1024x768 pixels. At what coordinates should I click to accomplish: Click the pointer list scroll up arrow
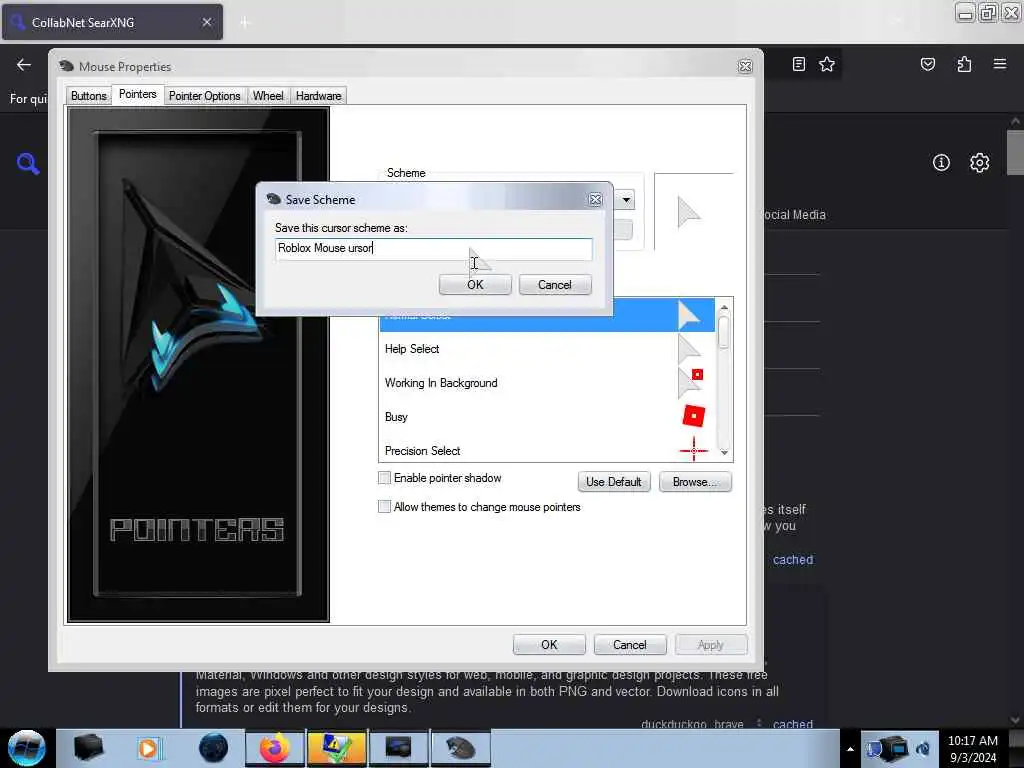click(x=724, y=307)
